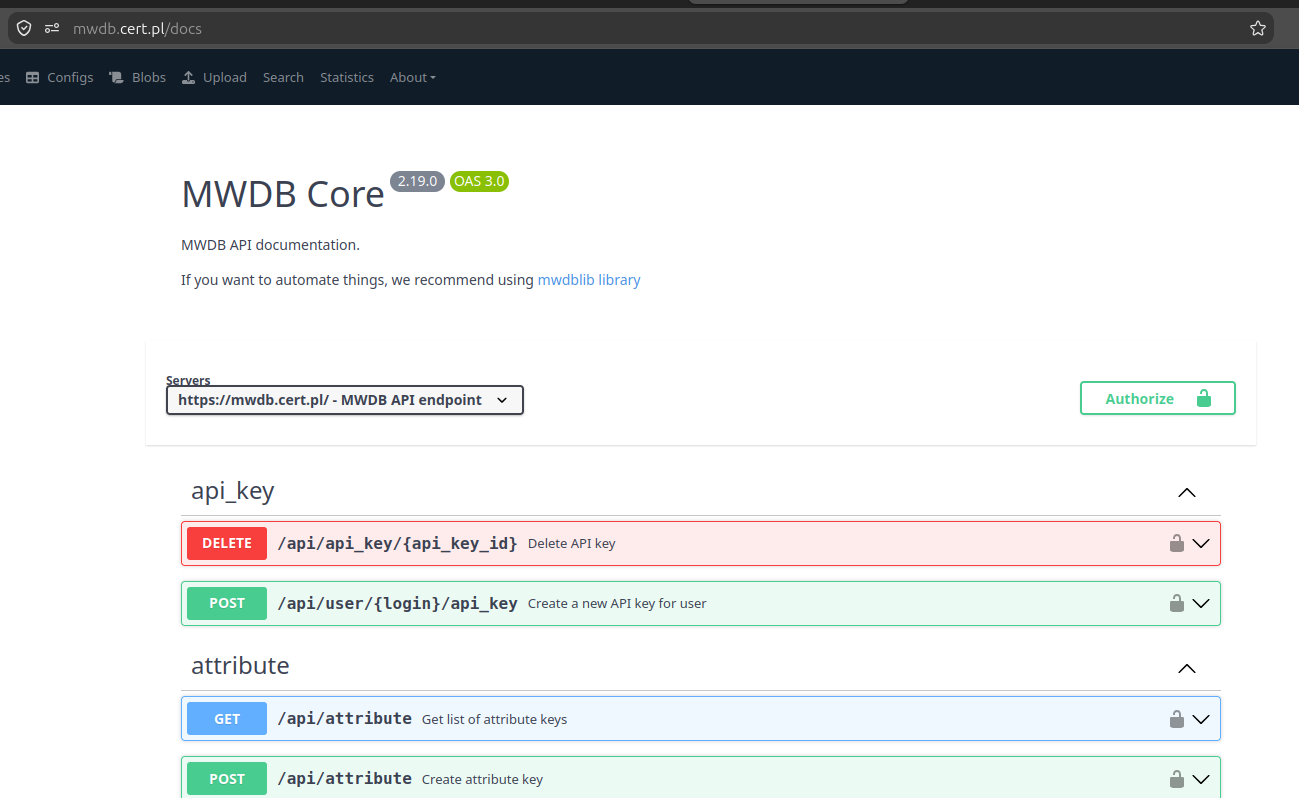Follow the mwdblib library link

pyautogui.click(x=589, y=280)
